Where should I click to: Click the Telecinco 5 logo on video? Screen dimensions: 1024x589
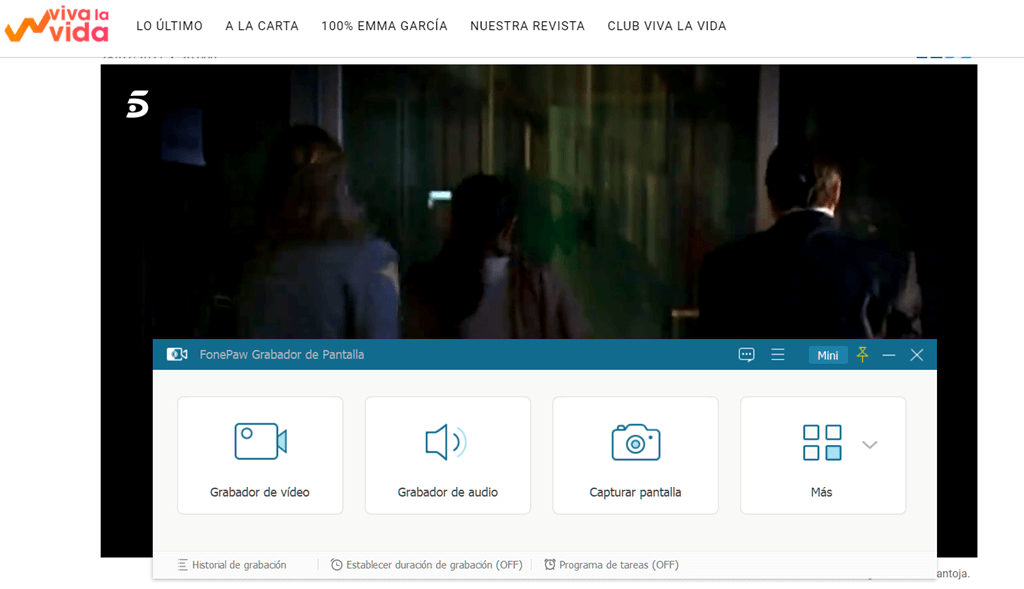pos(137,104)
